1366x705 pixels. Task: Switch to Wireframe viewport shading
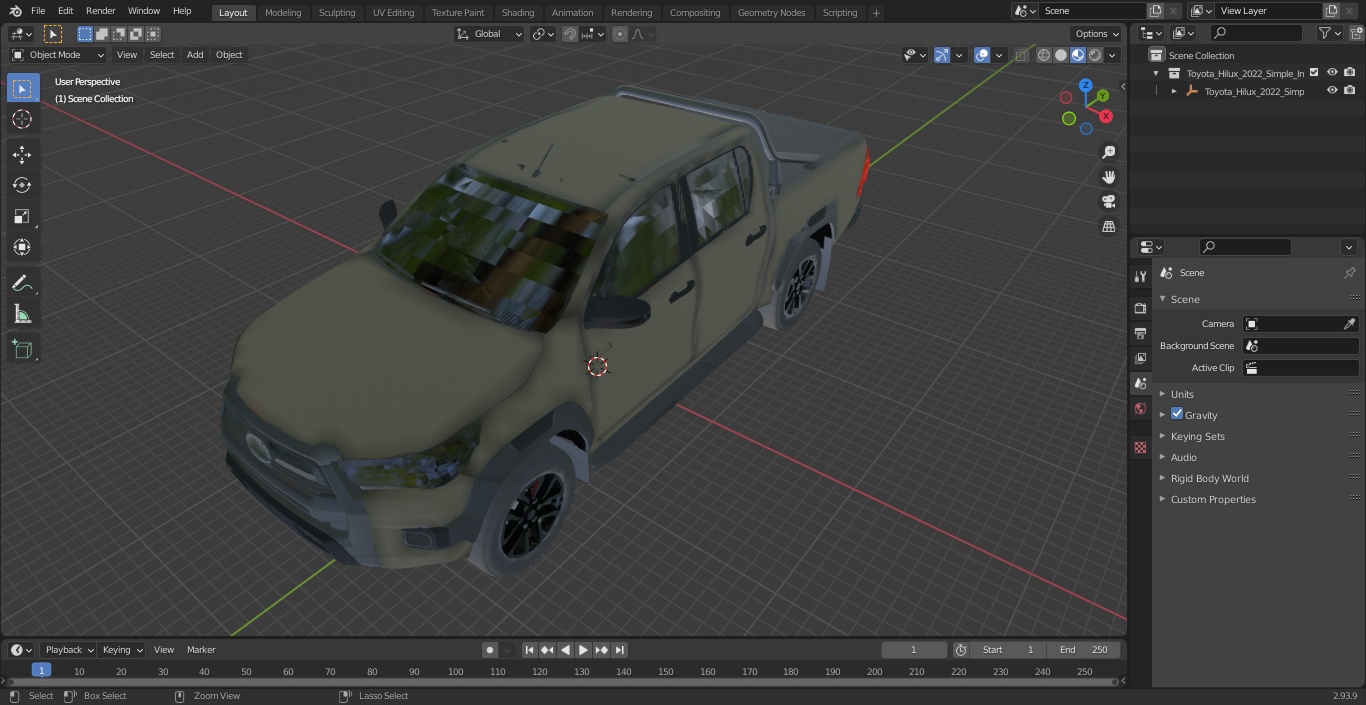click(1044, 55)
